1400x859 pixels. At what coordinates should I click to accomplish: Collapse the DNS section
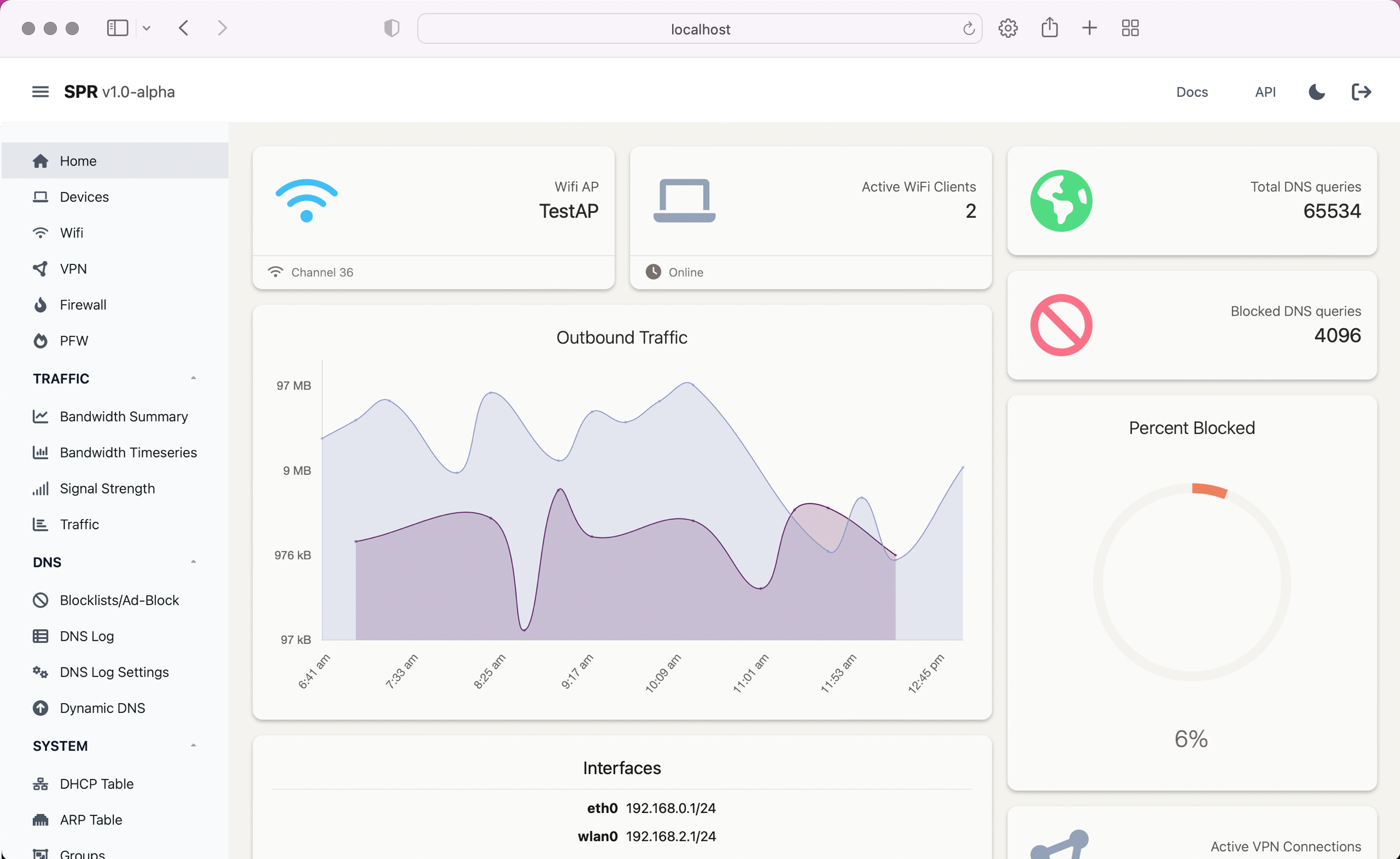[193, 562]
